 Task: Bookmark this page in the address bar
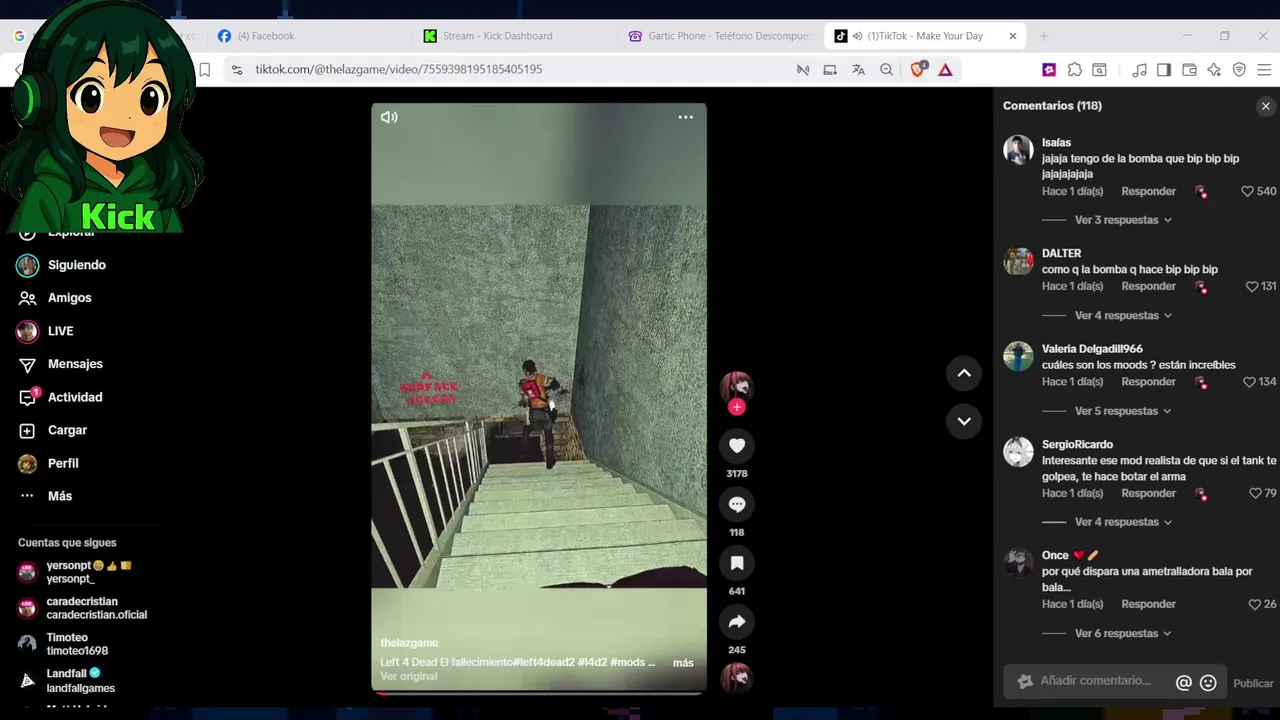click(204, 69)
